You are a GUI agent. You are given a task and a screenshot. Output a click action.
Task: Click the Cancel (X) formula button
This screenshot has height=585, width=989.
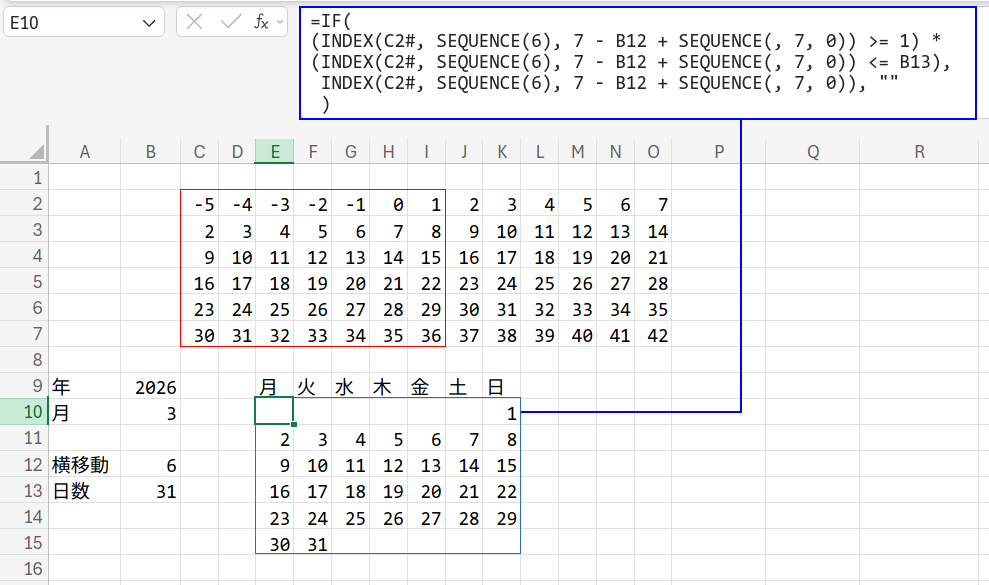(195, 22)
